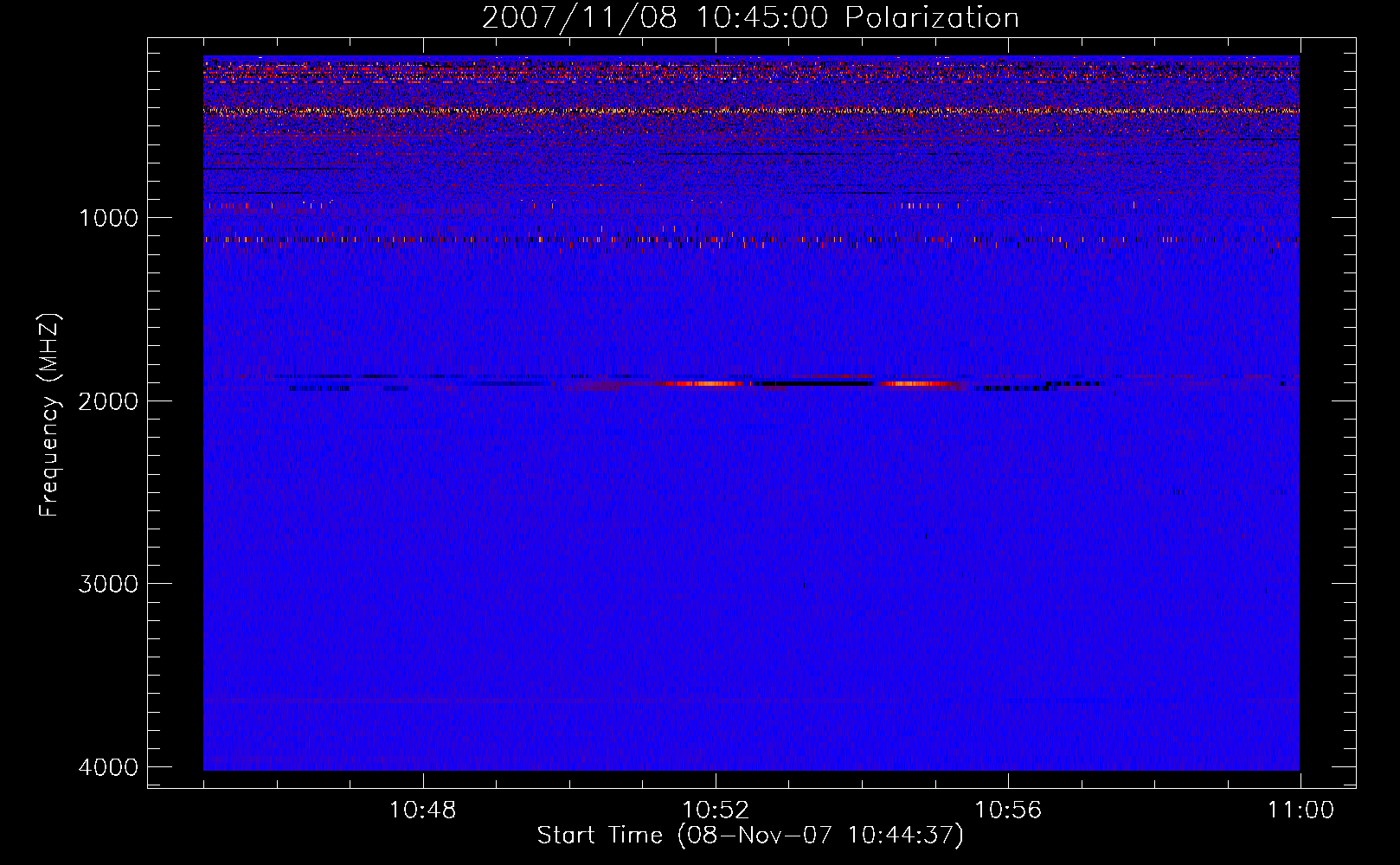This screenshot has height=865, width=1400.
Task: Click the plot title '2007/11/08 10:45:00 Polarization'
Action: [x=750, y=17]
